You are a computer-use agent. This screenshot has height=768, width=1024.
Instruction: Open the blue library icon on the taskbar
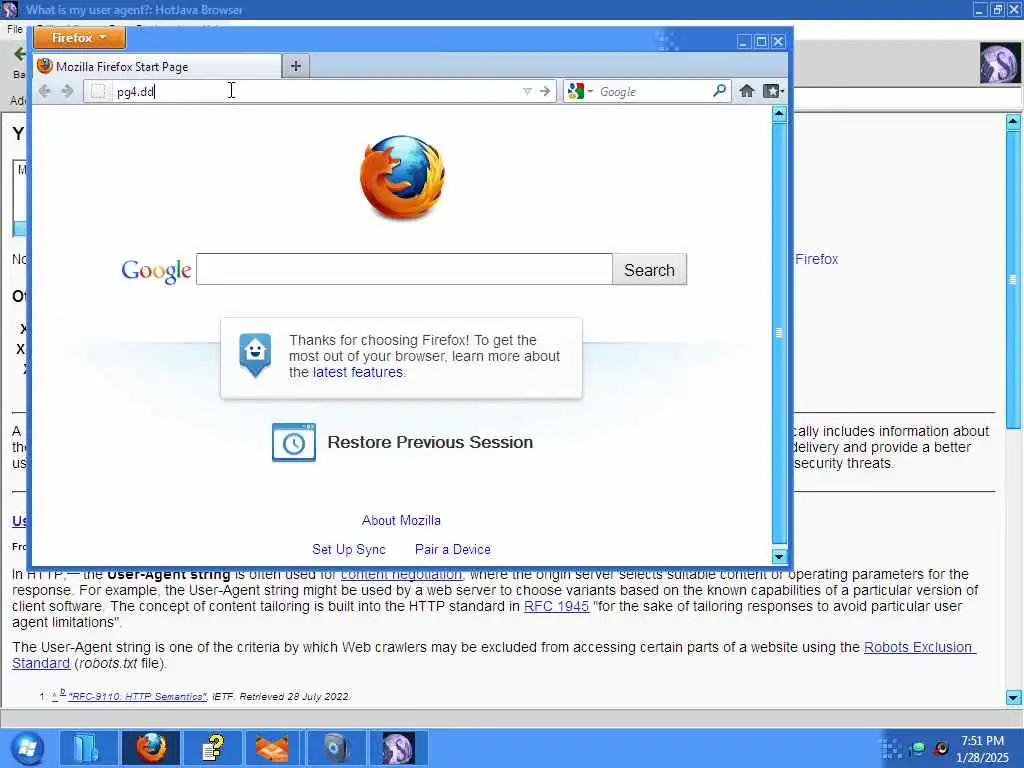pos(87,748)
